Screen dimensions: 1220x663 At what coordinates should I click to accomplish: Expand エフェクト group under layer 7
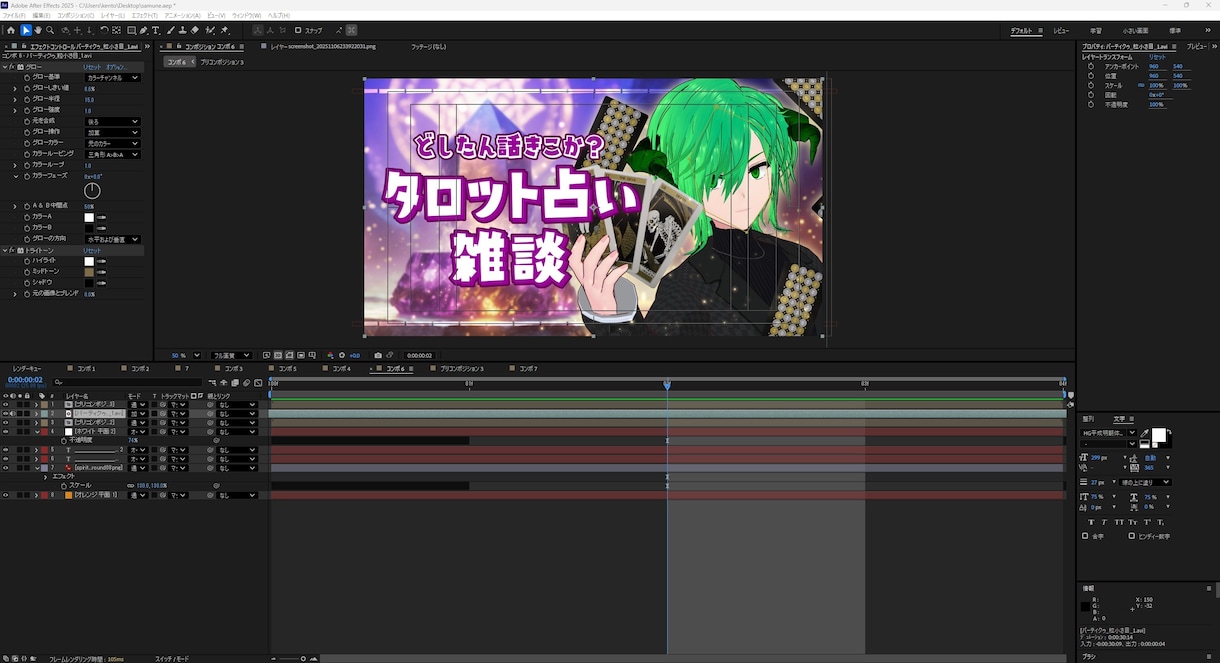pos(44,477)
